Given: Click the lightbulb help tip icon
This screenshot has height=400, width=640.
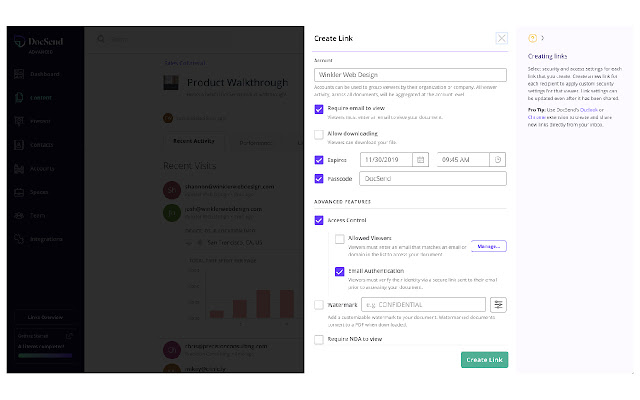Looking at the screenshot, I should [532, 38].
